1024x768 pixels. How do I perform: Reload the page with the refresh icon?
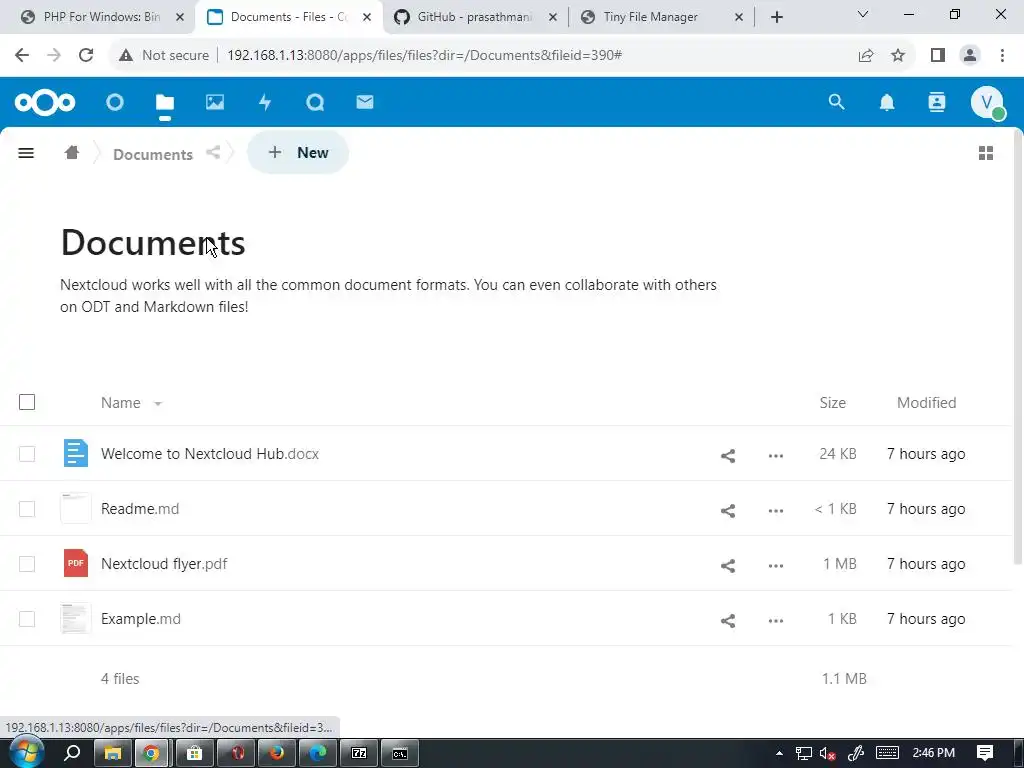(86, 55)
